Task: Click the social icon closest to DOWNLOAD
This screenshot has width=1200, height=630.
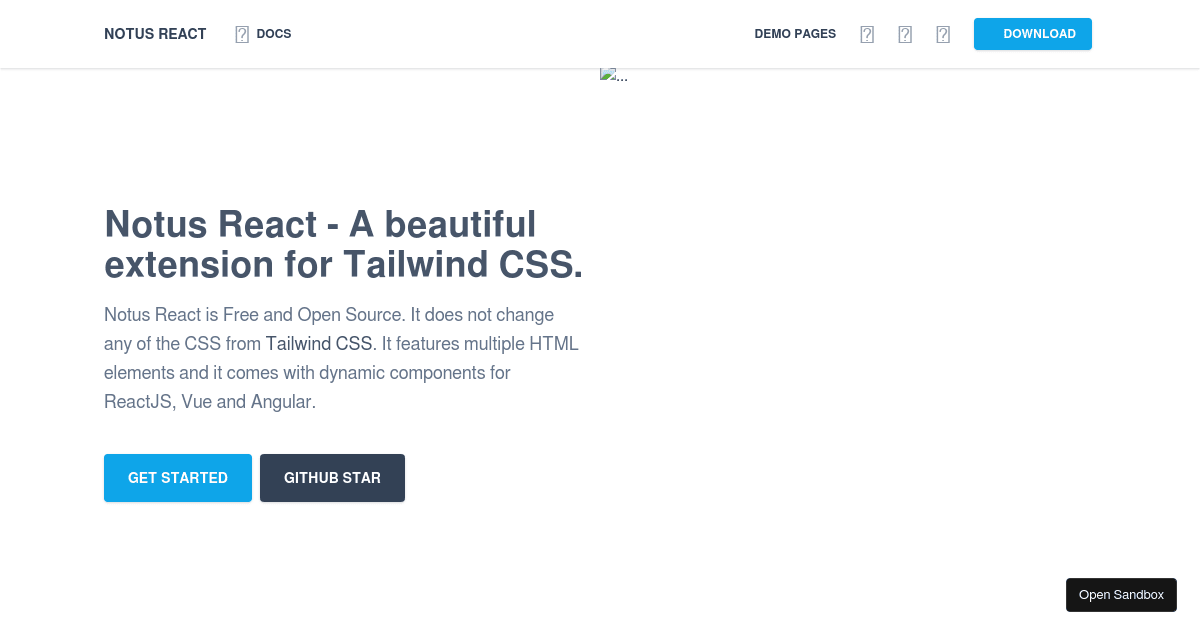Action: coord(943,34)
